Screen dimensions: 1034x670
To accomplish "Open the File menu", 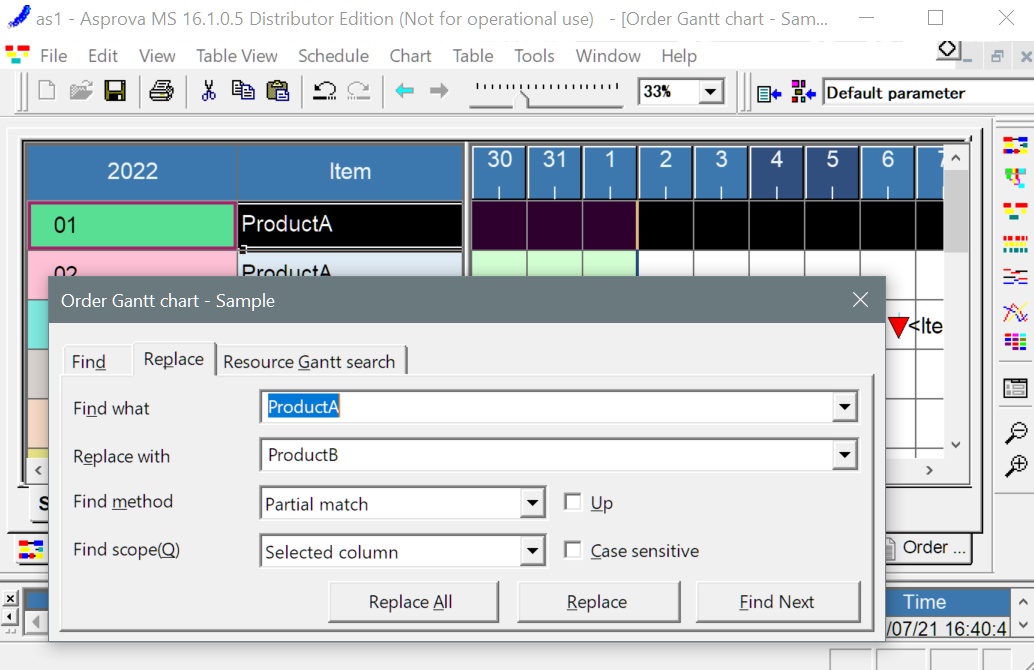I will (x=53, y=56).
